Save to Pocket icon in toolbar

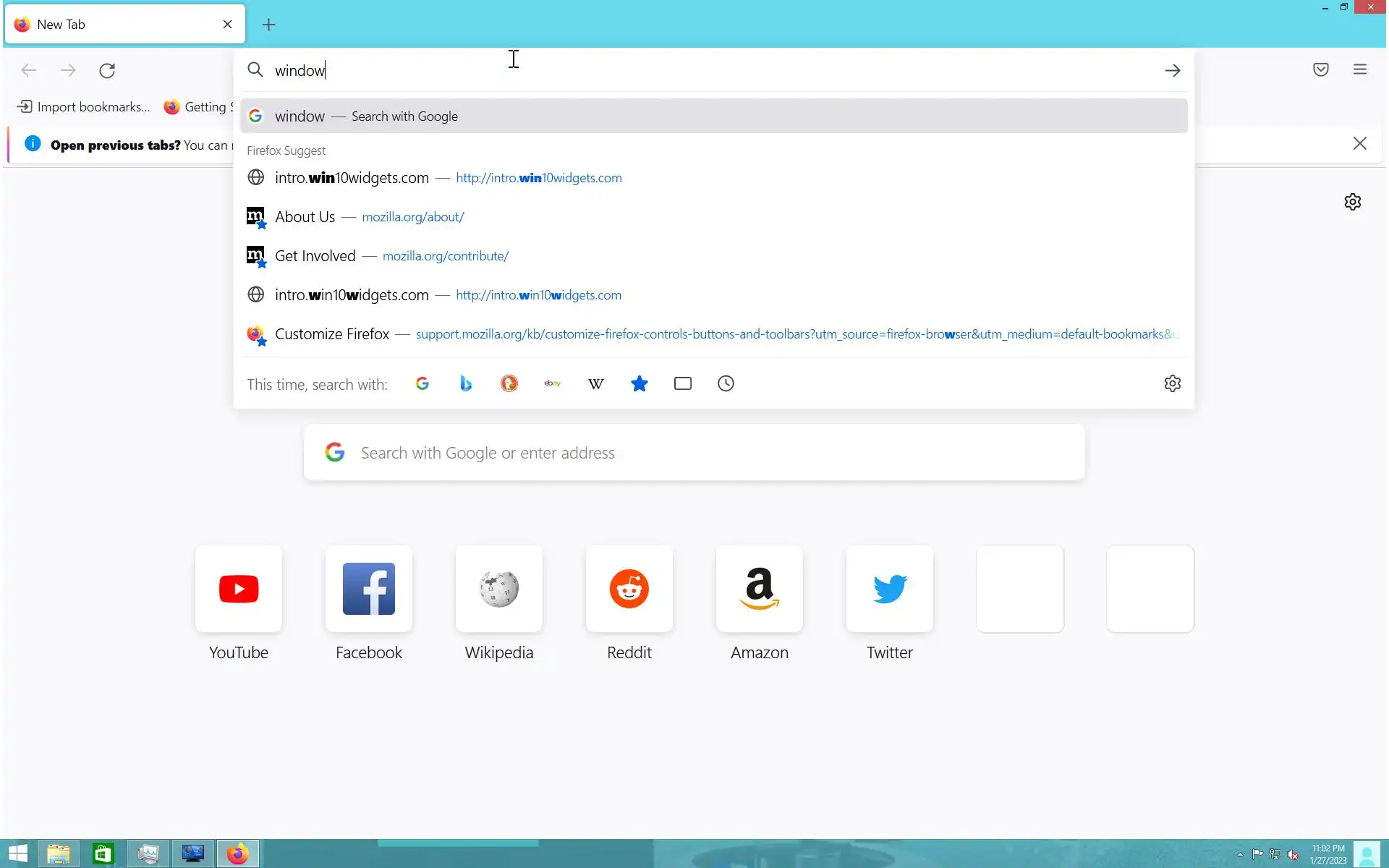(x=1321, y=69)
